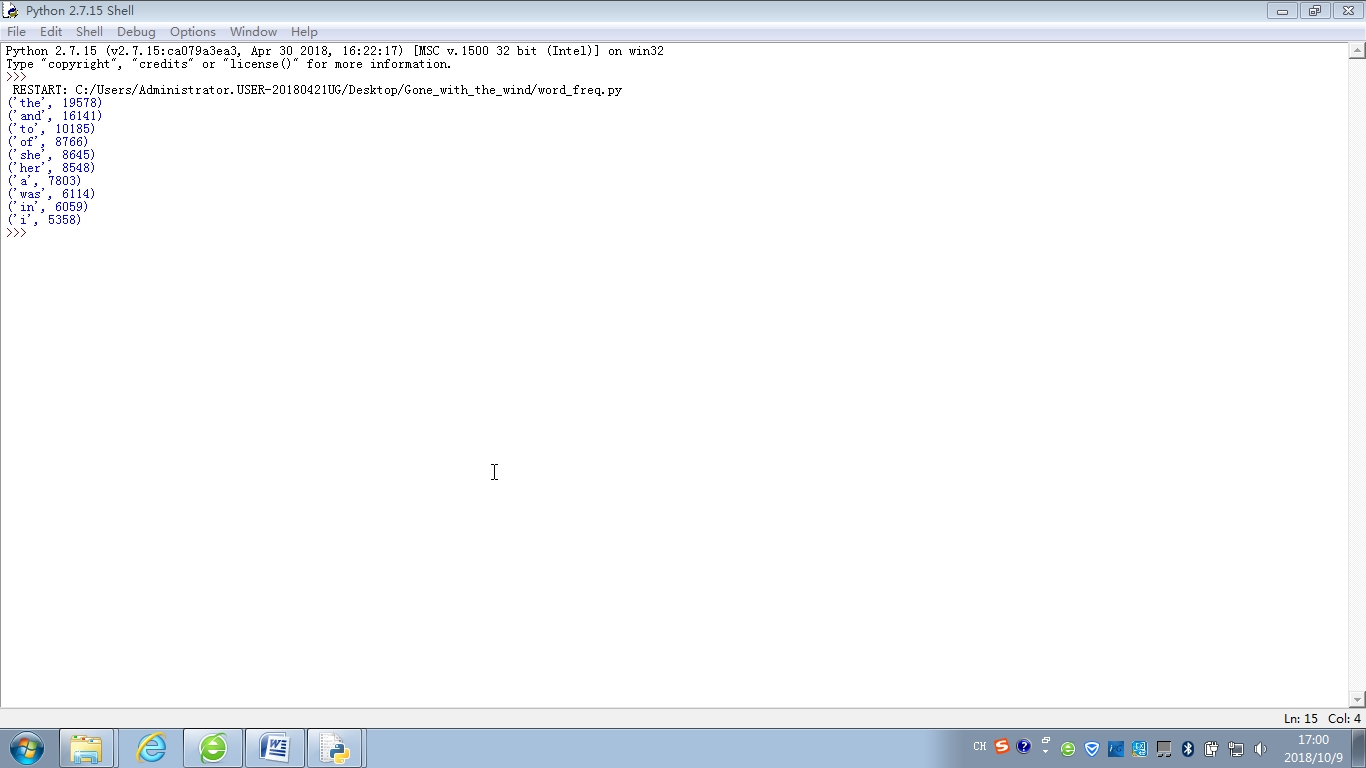Viewport: 1366px width, 768px height.
Task: Click the ('she', 8645) output line
Action: pos(51,155)
